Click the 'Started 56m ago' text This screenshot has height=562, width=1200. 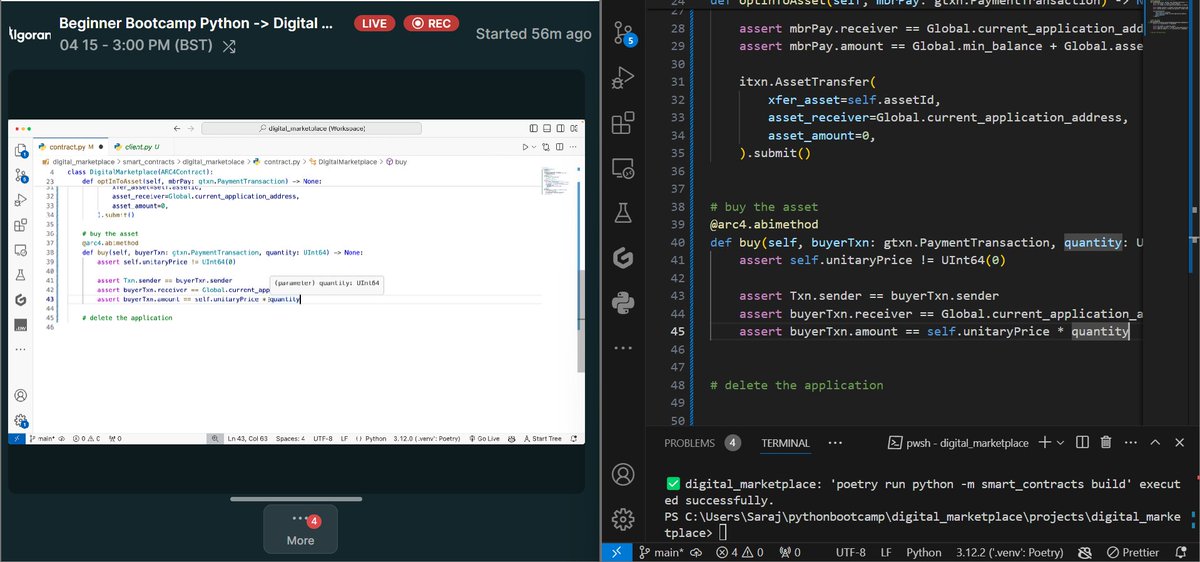(533, 33)
